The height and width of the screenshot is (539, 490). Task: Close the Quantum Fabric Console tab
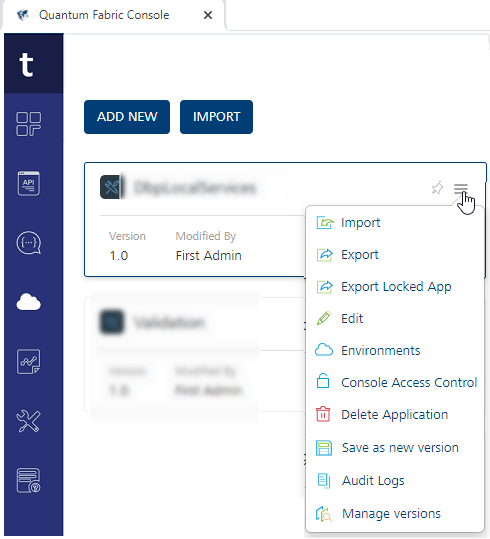pyautogui.click(x=208, y=15)
